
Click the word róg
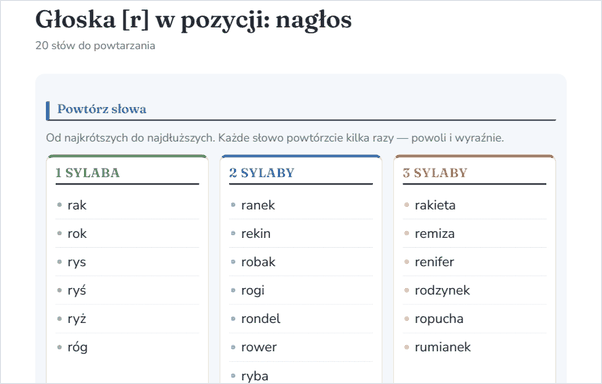tap(78, 348)
